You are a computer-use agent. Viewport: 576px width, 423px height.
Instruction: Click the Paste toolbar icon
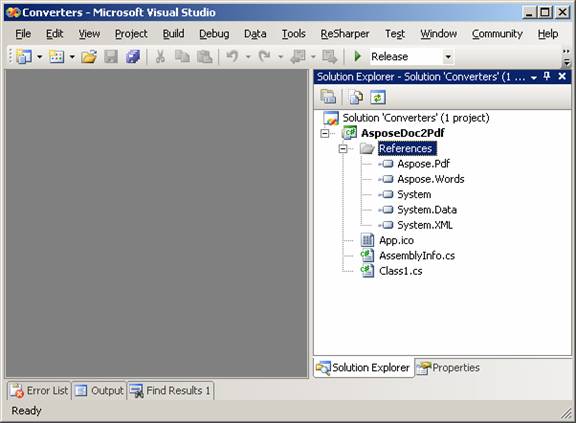[205, 57]
